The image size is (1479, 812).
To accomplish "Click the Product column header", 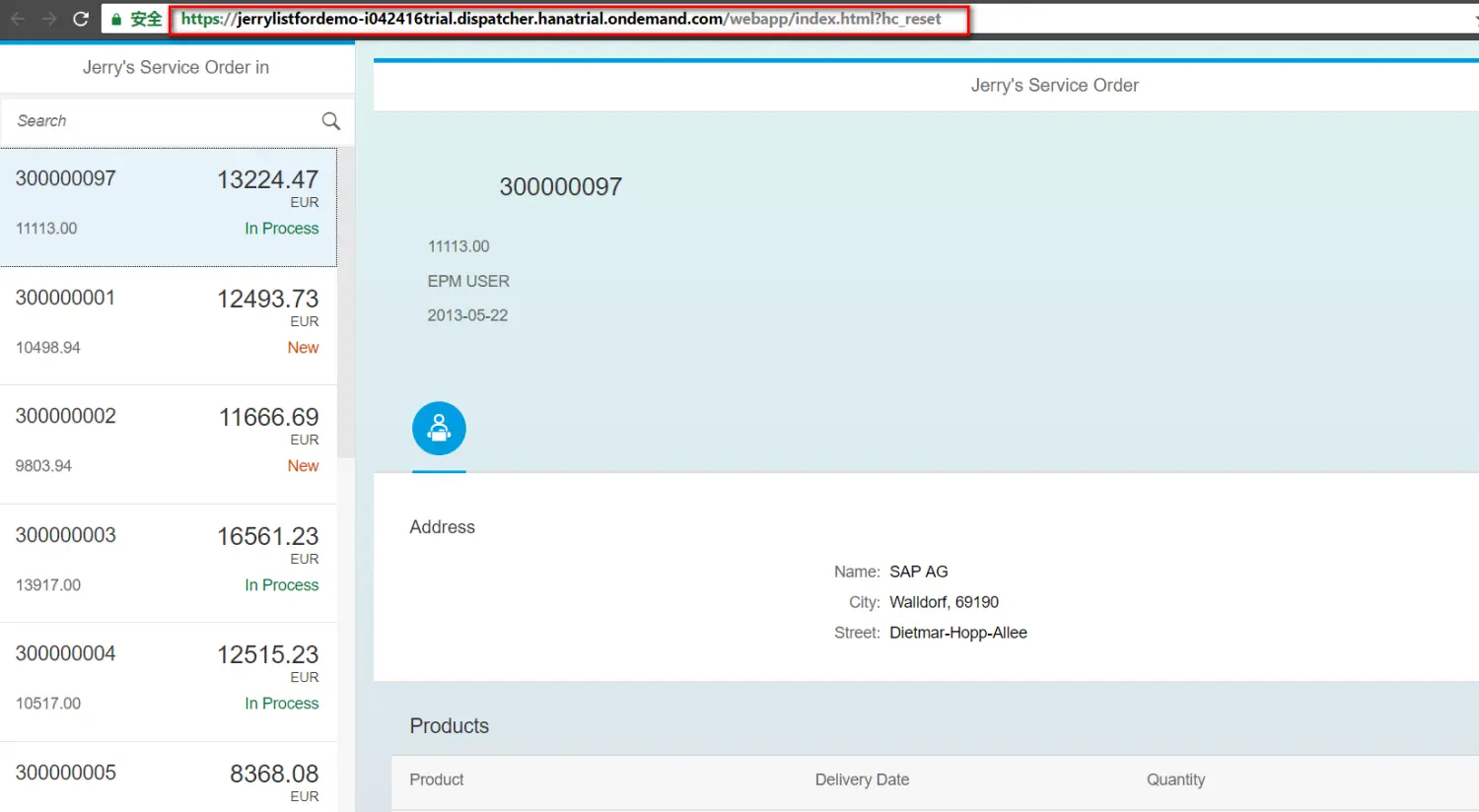I will [x=437, y=779].
